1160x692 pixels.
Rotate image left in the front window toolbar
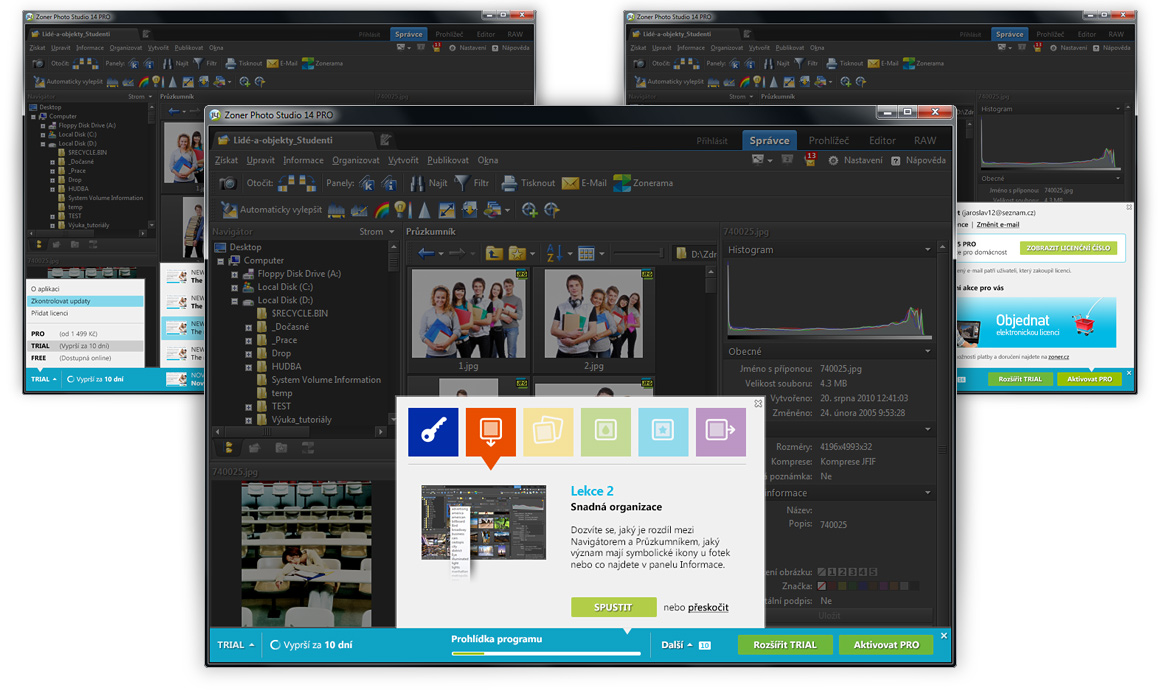click(288, 183)
